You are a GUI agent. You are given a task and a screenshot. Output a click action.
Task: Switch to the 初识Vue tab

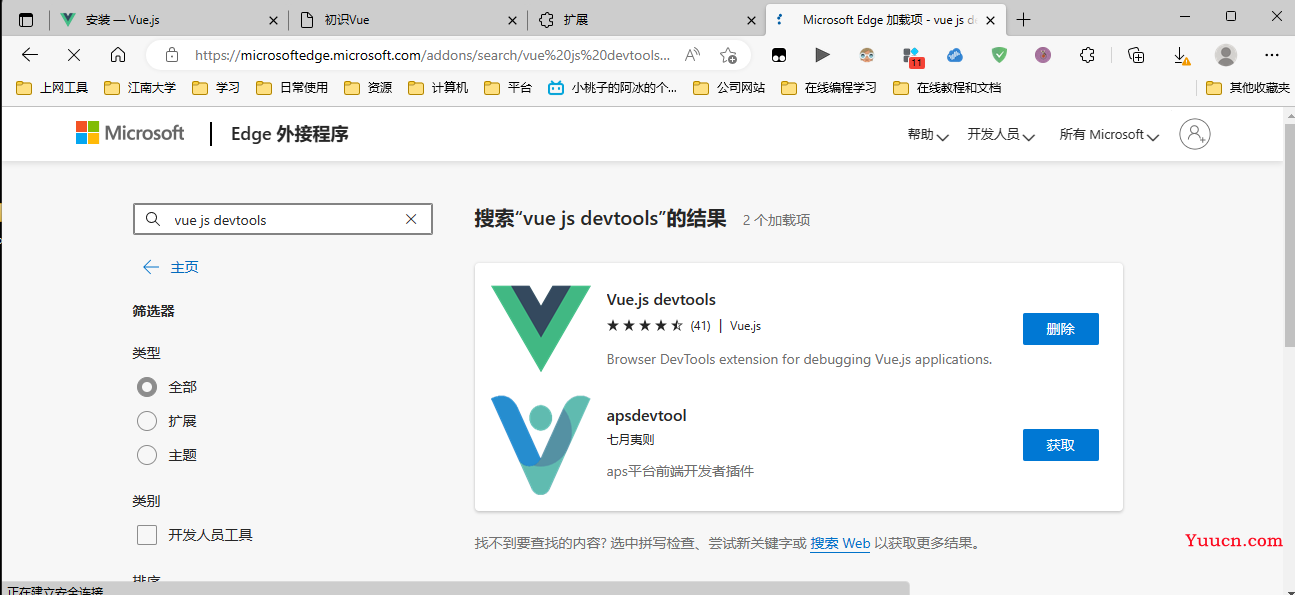pyautogui.click(x=408, y=20)
